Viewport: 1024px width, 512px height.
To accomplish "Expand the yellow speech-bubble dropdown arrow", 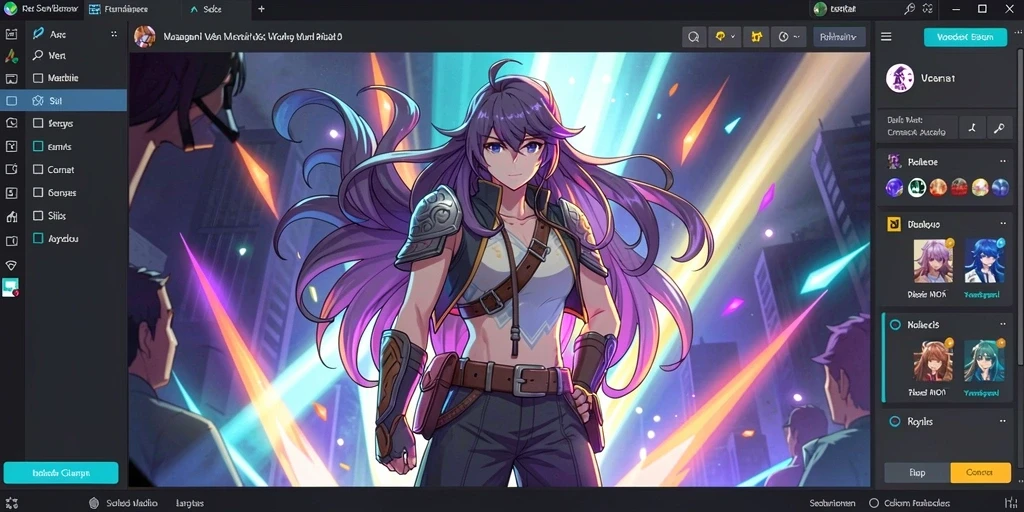I will pyautogui.click(x=733, y=37).
